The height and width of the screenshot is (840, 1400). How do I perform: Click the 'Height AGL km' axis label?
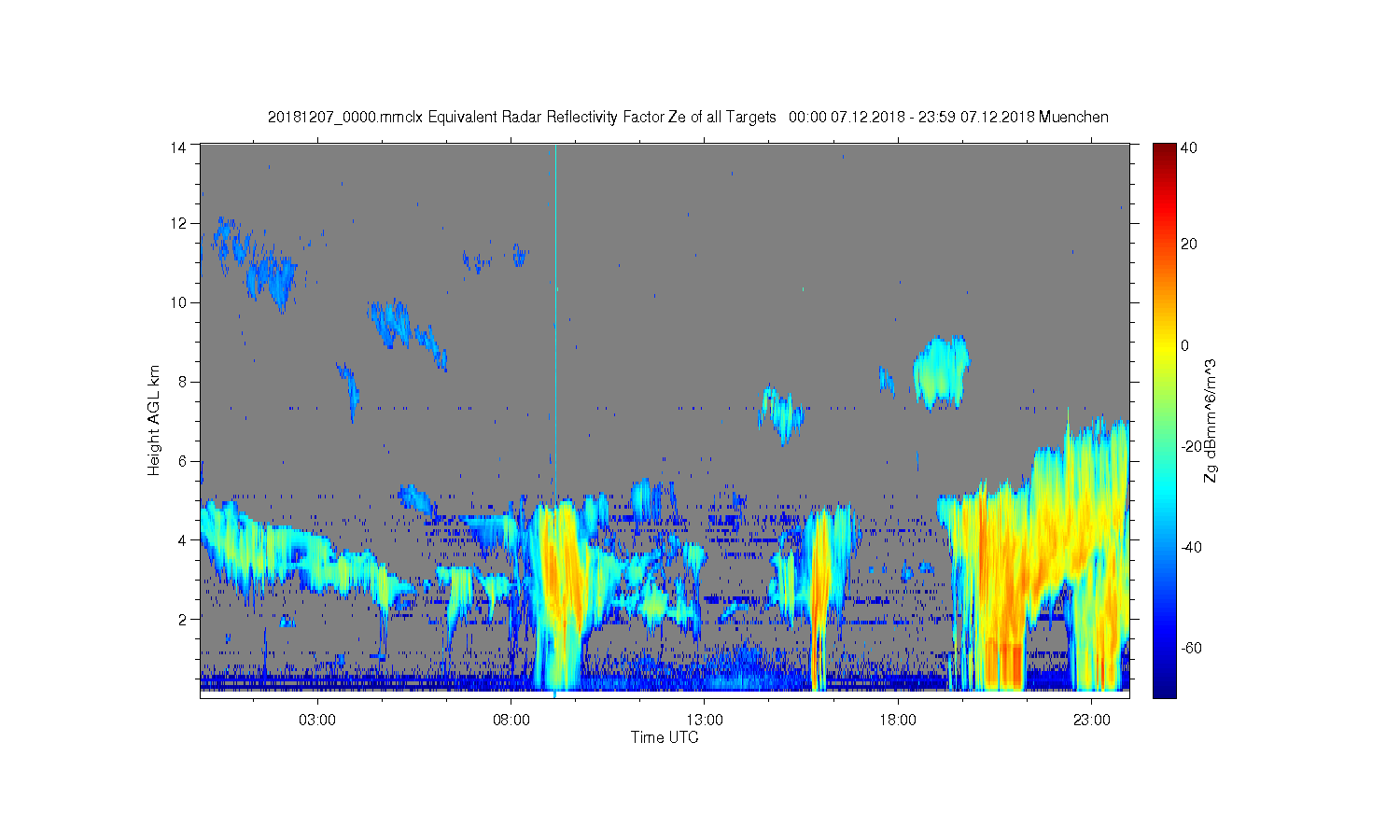coord(154,420)
